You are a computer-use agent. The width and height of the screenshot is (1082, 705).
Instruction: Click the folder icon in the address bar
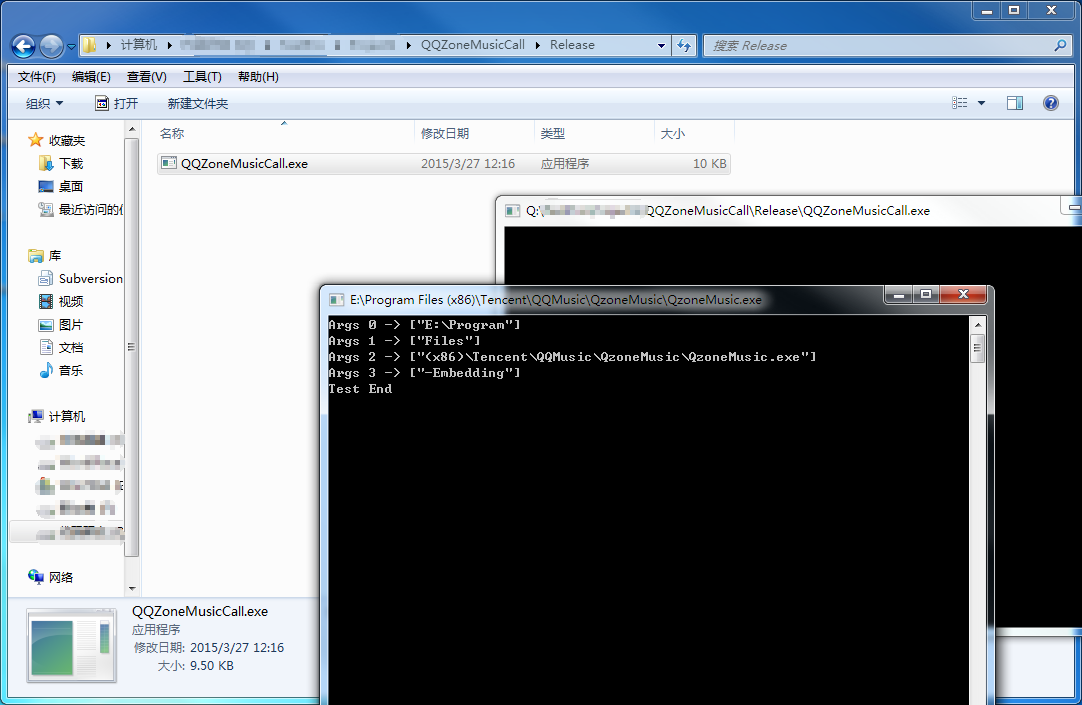[x=89, y=46]
